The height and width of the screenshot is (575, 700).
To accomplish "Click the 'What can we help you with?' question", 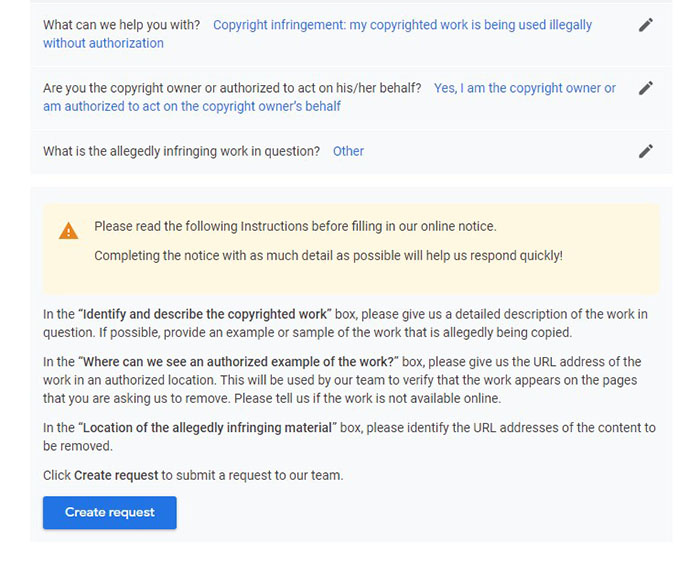I will click(121, 25).
